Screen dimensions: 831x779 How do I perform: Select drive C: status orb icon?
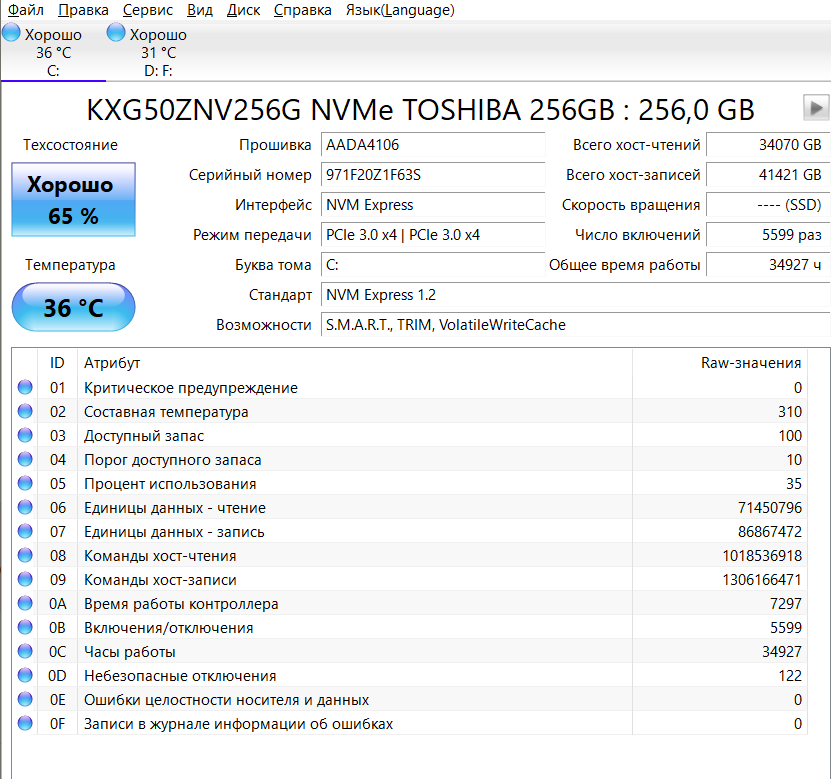pos(12,34)
